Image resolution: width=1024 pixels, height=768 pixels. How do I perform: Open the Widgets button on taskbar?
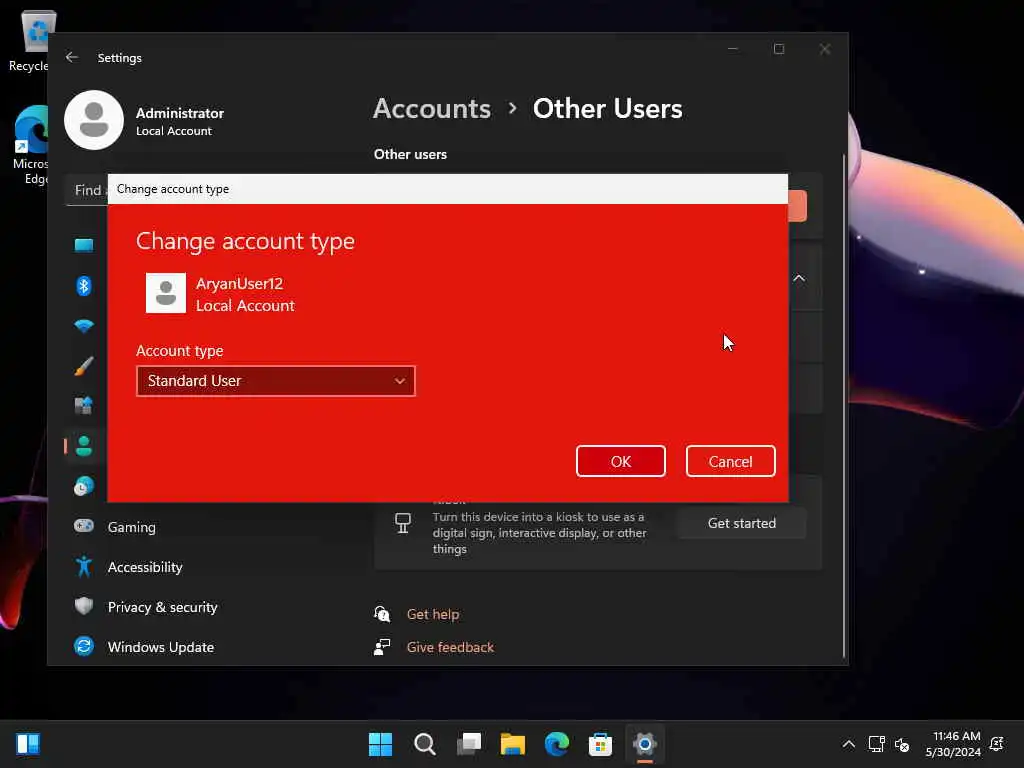pyautogui.click(x=28, y=744)
